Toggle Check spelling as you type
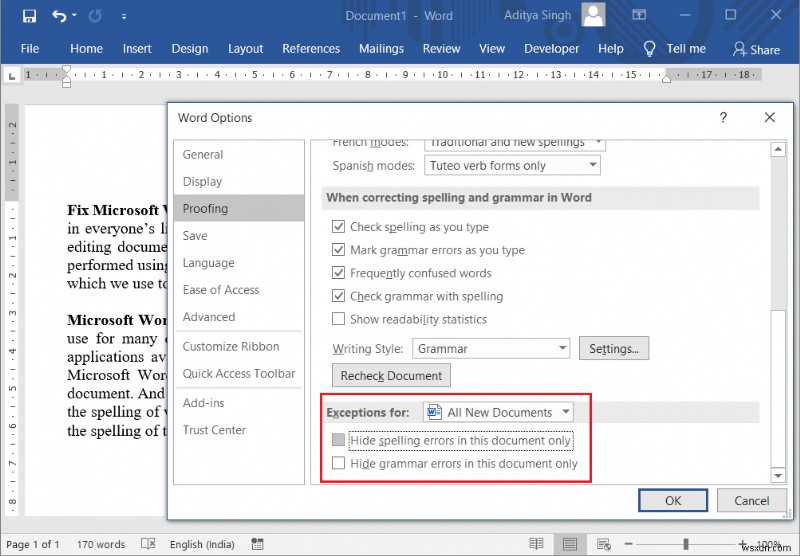The image size is (800, 556). pos(338,226)
